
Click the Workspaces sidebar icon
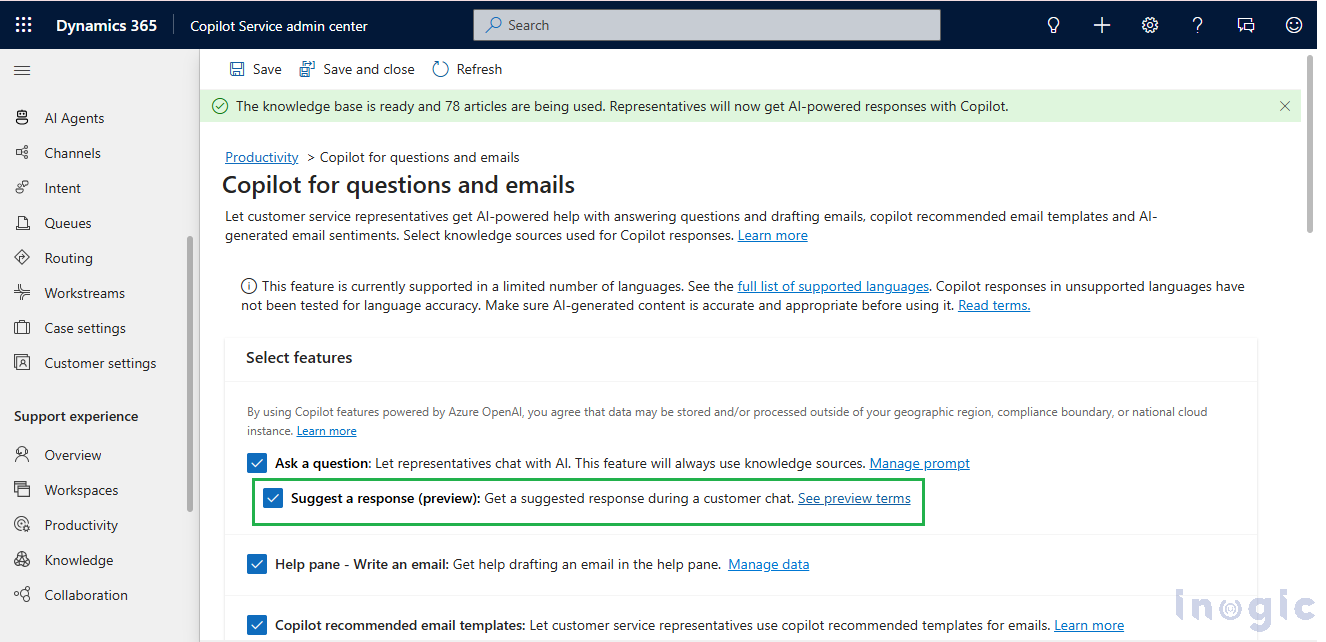point(22,490)
